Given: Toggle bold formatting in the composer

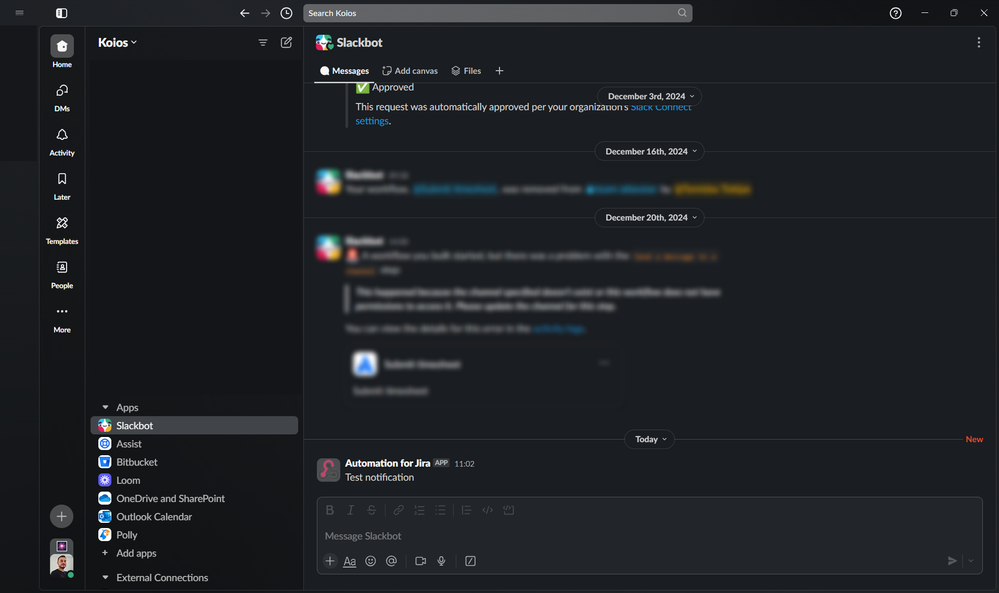Looking at the screenshot, I should pyautogui.click(x=329, y=510).
